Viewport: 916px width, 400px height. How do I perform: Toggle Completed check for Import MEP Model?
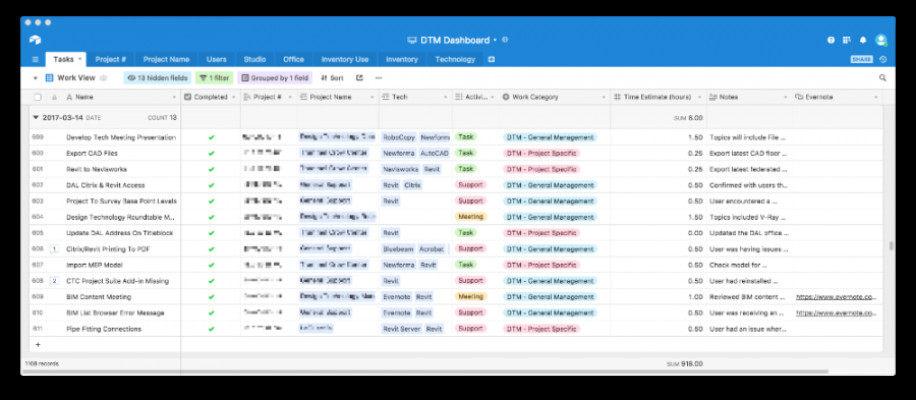211,265
